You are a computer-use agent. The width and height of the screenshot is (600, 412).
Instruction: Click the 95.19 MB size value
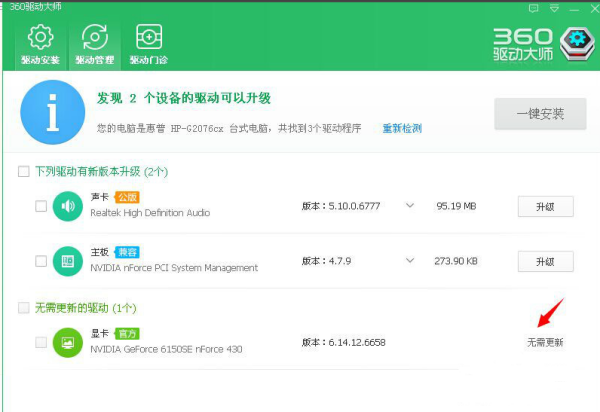point(456,206)
